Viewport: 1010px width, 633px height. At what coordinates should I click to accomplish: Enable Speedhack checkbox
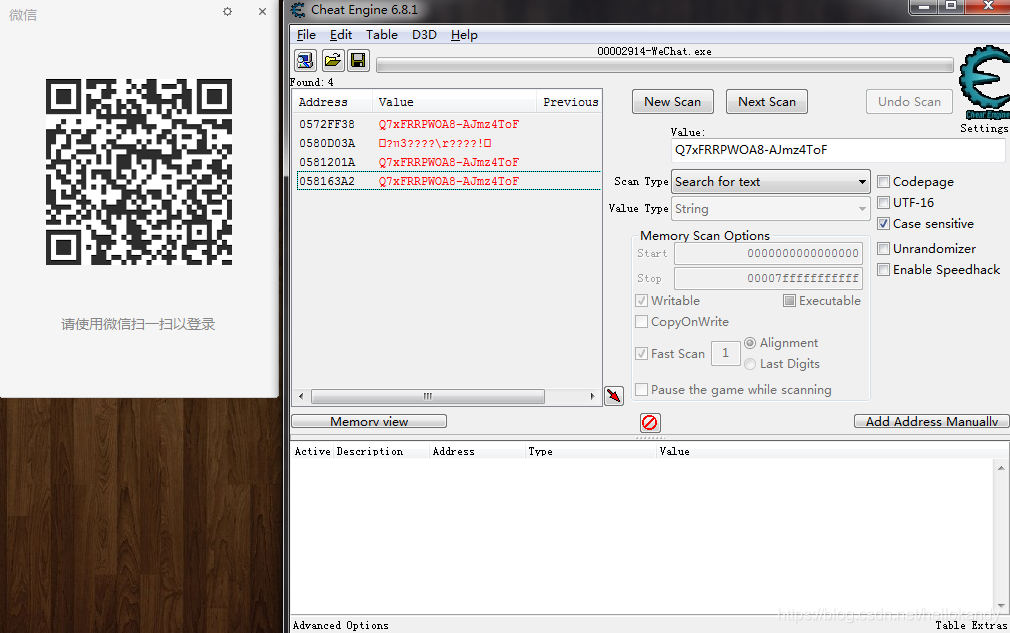[x=884, y=270]
